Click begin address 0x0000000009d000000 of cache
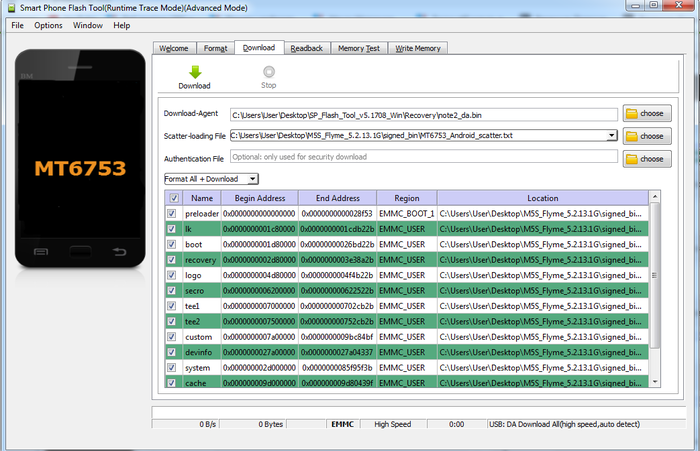Image resolution: width=700 pixels, height=451 pixels. tap(259, 383)
